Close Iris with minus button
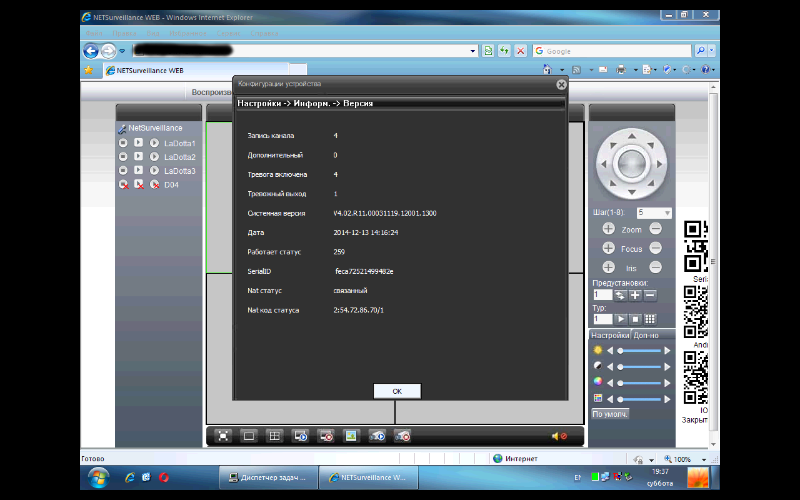The width and height of the screenshot is (800, 500). pos(656,267)
